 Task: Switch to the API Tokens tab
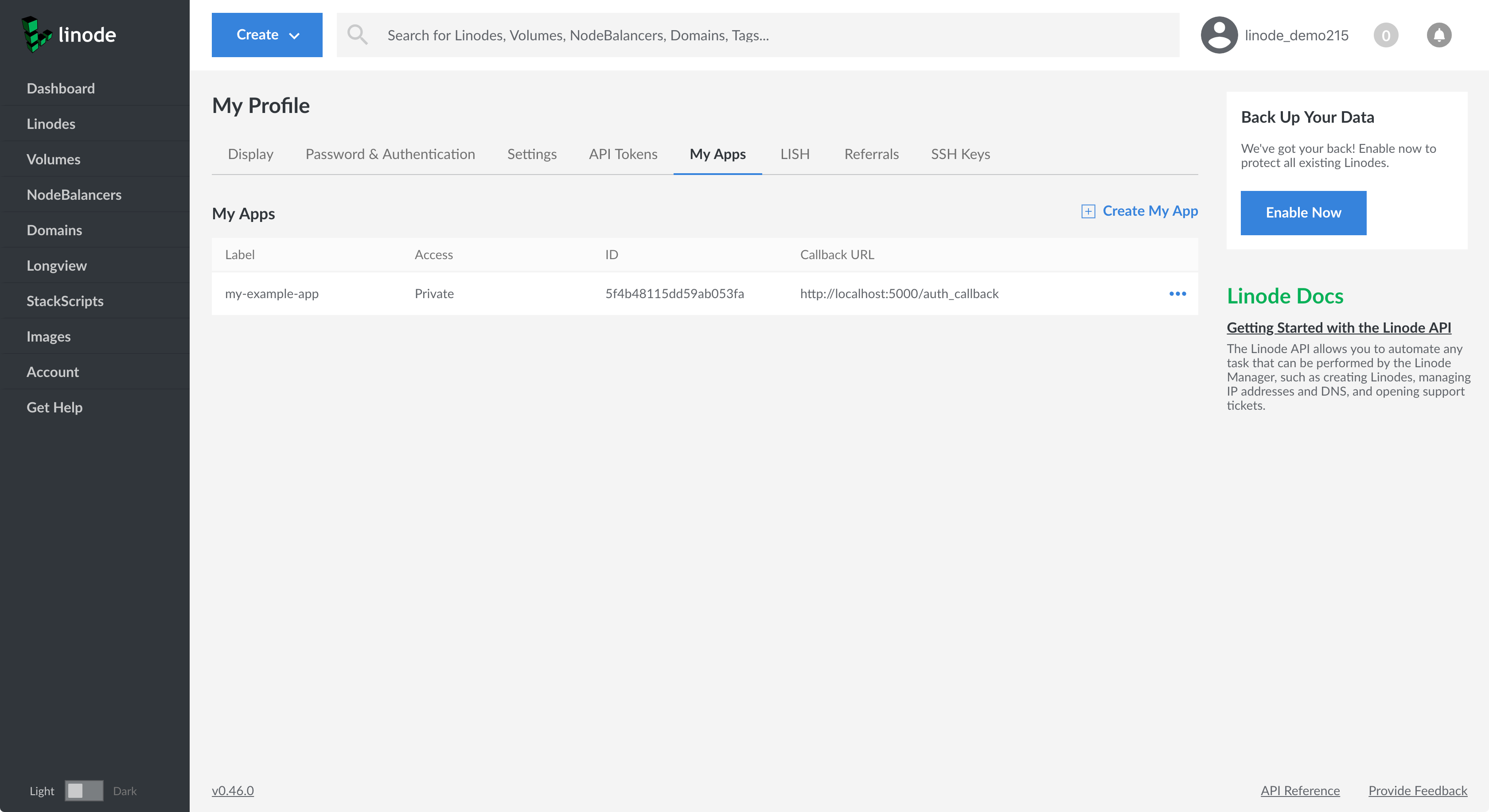(x=623, y=154)
